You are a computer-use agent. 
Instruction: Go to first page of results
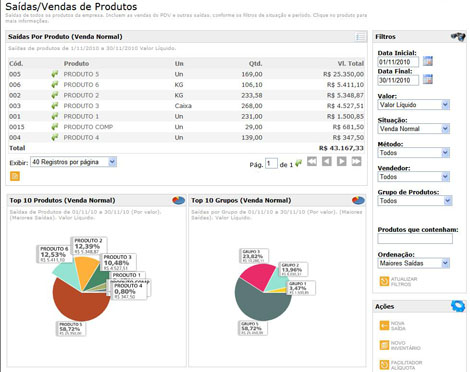[x=312, y=162]
